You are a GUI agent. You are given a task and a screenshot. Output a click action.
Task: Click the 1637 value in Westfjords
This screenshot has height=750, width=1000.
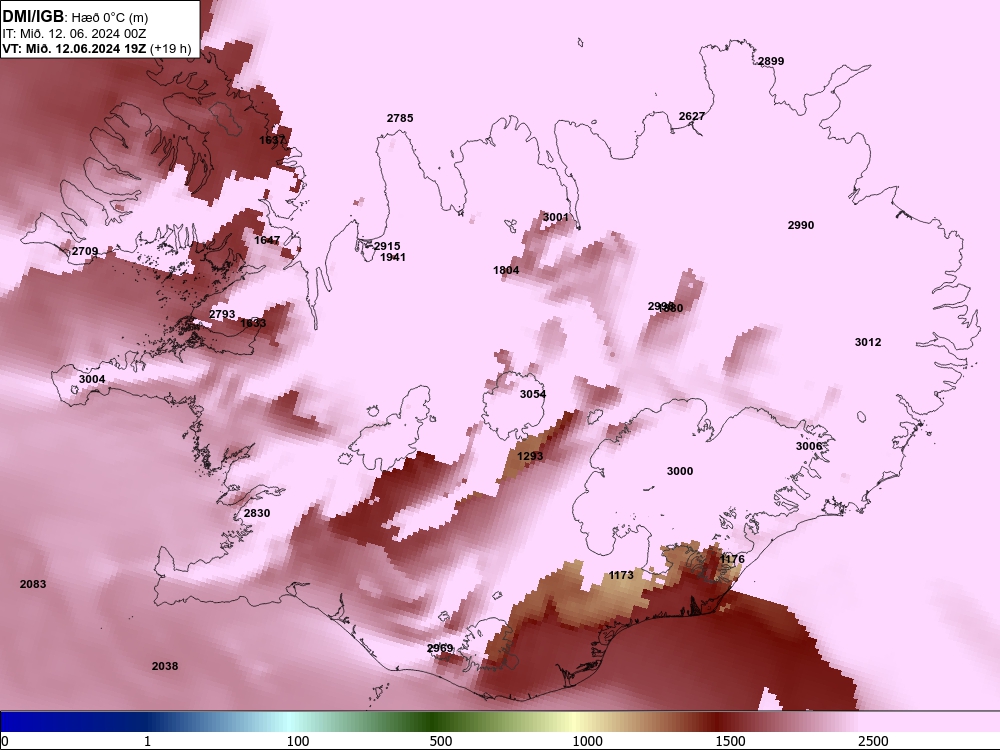(272, 140)
